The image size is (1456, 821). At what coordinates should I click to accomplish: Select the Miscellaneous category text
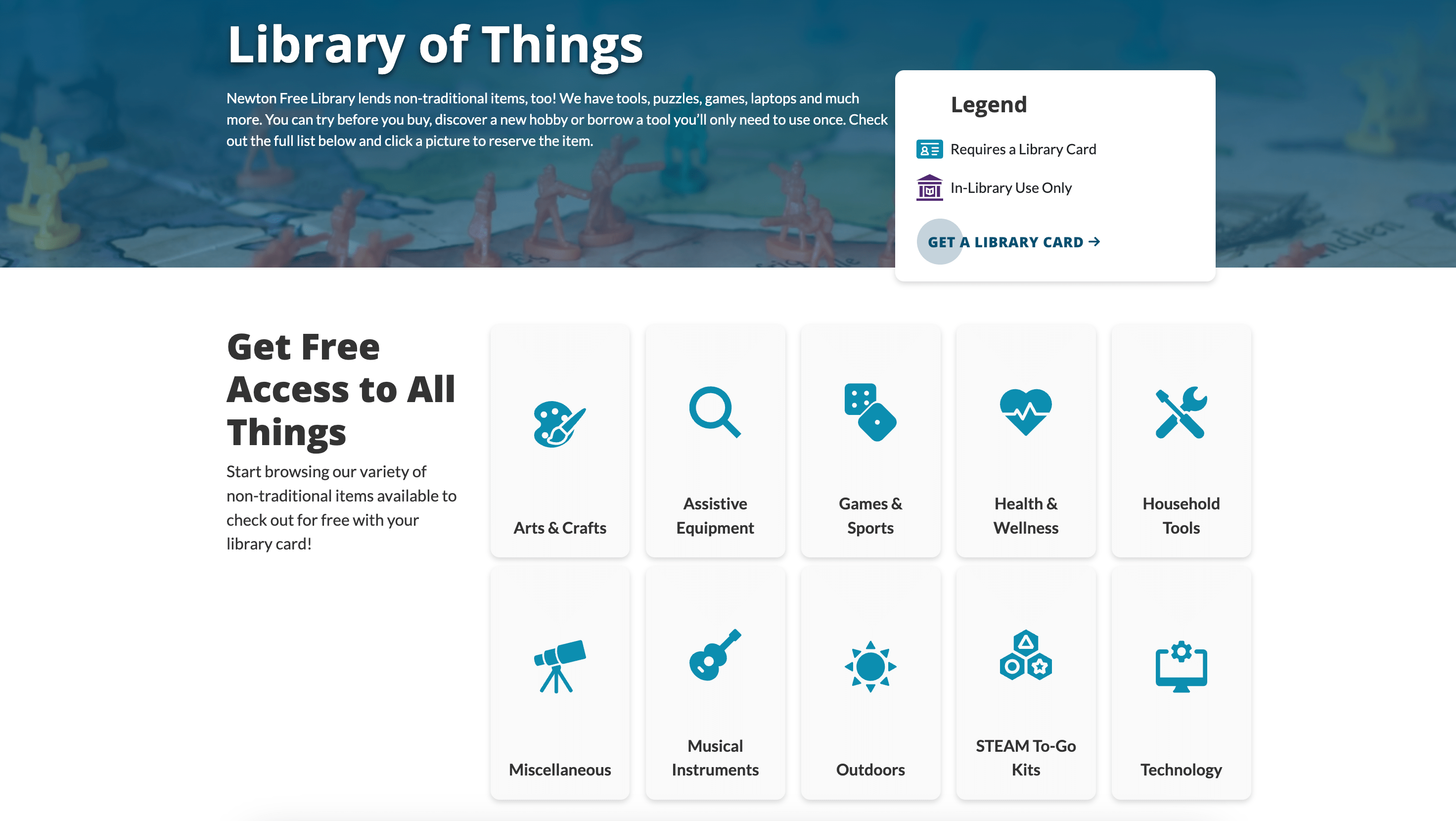point(559,770)
